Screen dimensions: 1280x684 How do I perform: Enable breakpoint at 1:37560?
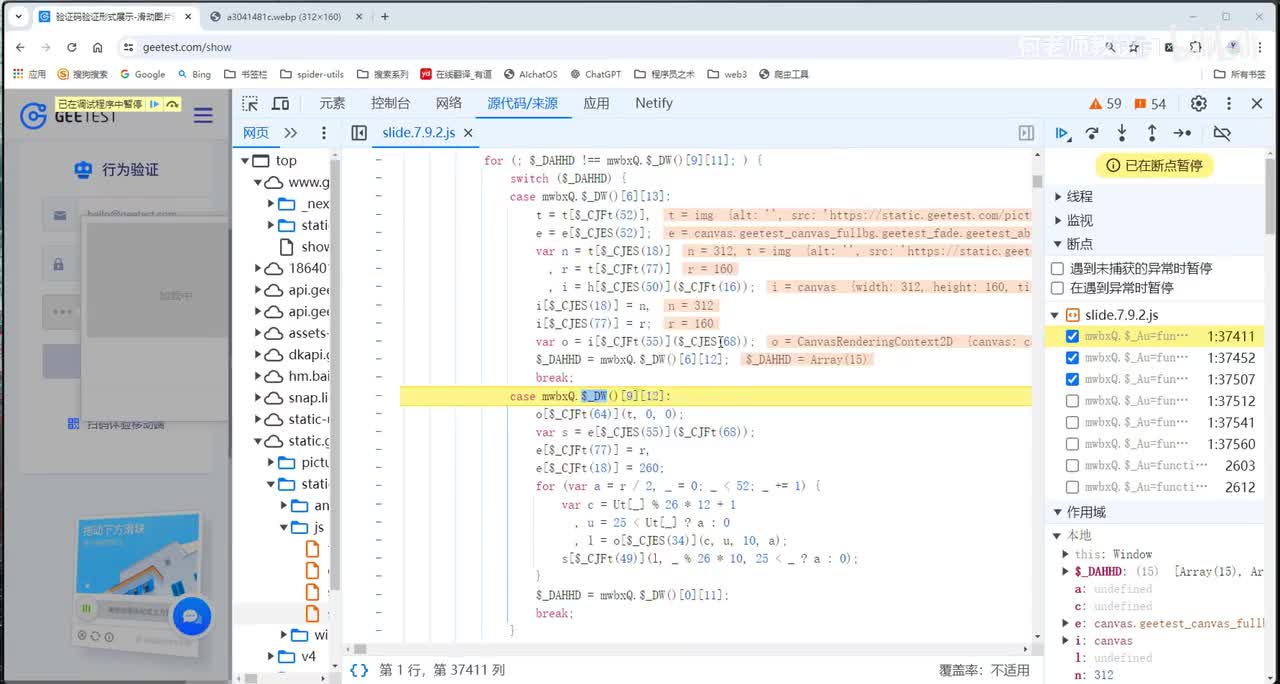[x=1072, y=444]
